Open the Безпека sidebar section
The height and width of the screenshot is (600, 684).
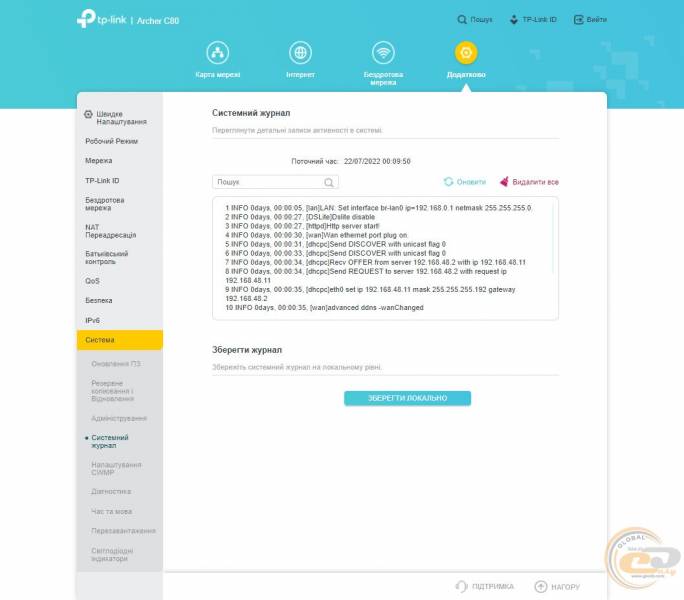[x=99, y=301]
